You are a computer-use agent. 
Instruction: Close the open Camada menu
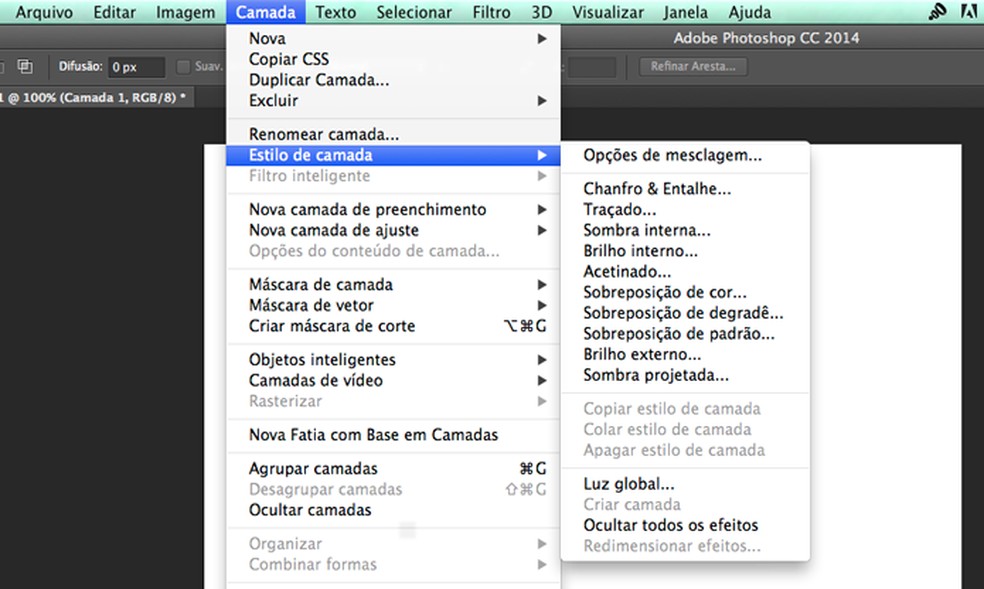266,12
